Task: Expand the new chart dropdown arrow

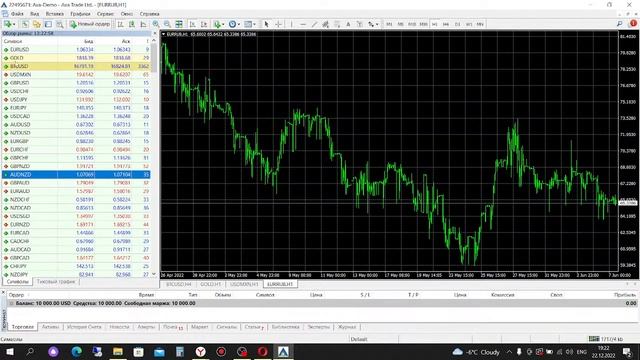Action: pyautogui.click(x=14, y=24)
